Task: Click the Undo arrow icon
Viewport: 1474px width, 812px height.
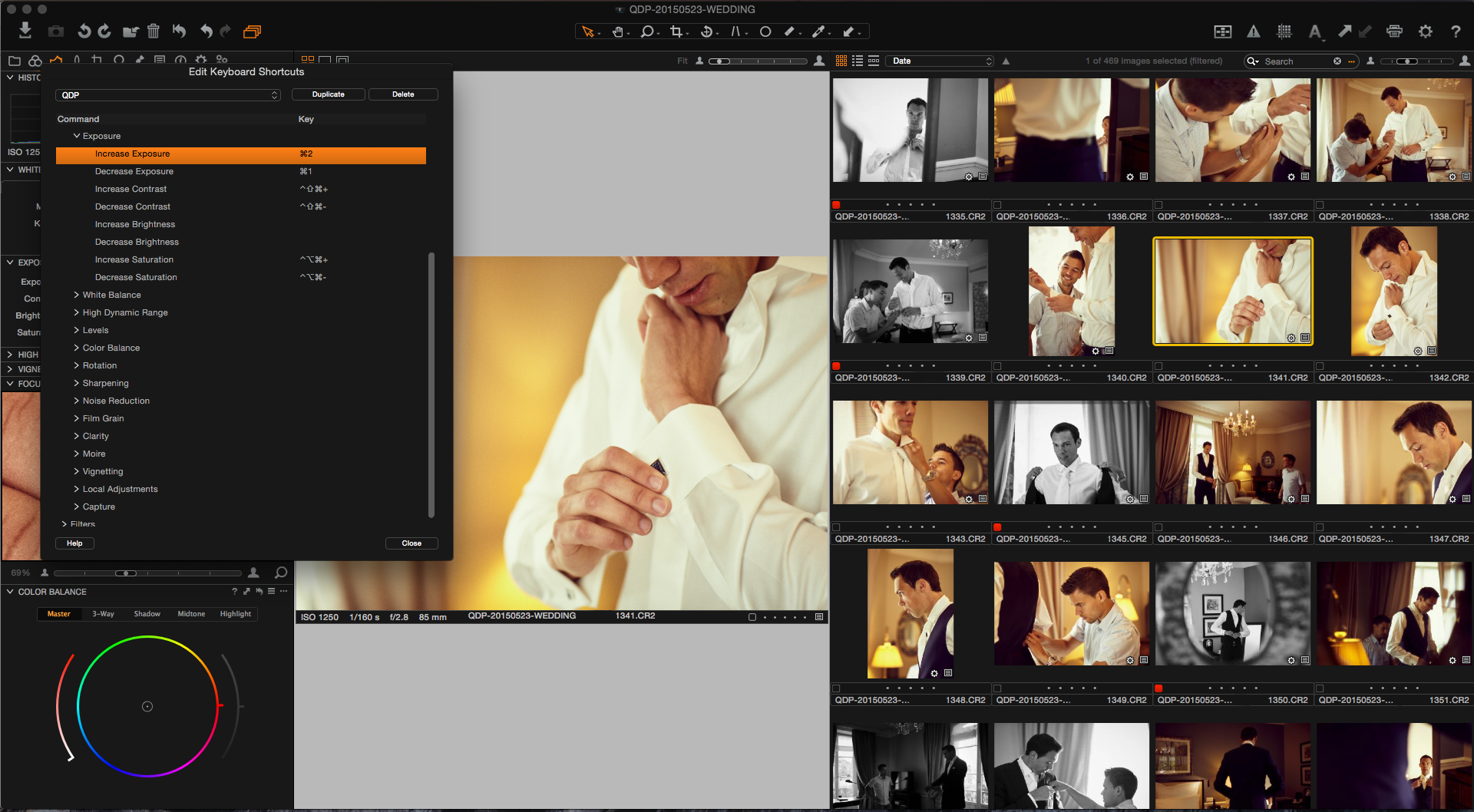Action: pos(206,31)
